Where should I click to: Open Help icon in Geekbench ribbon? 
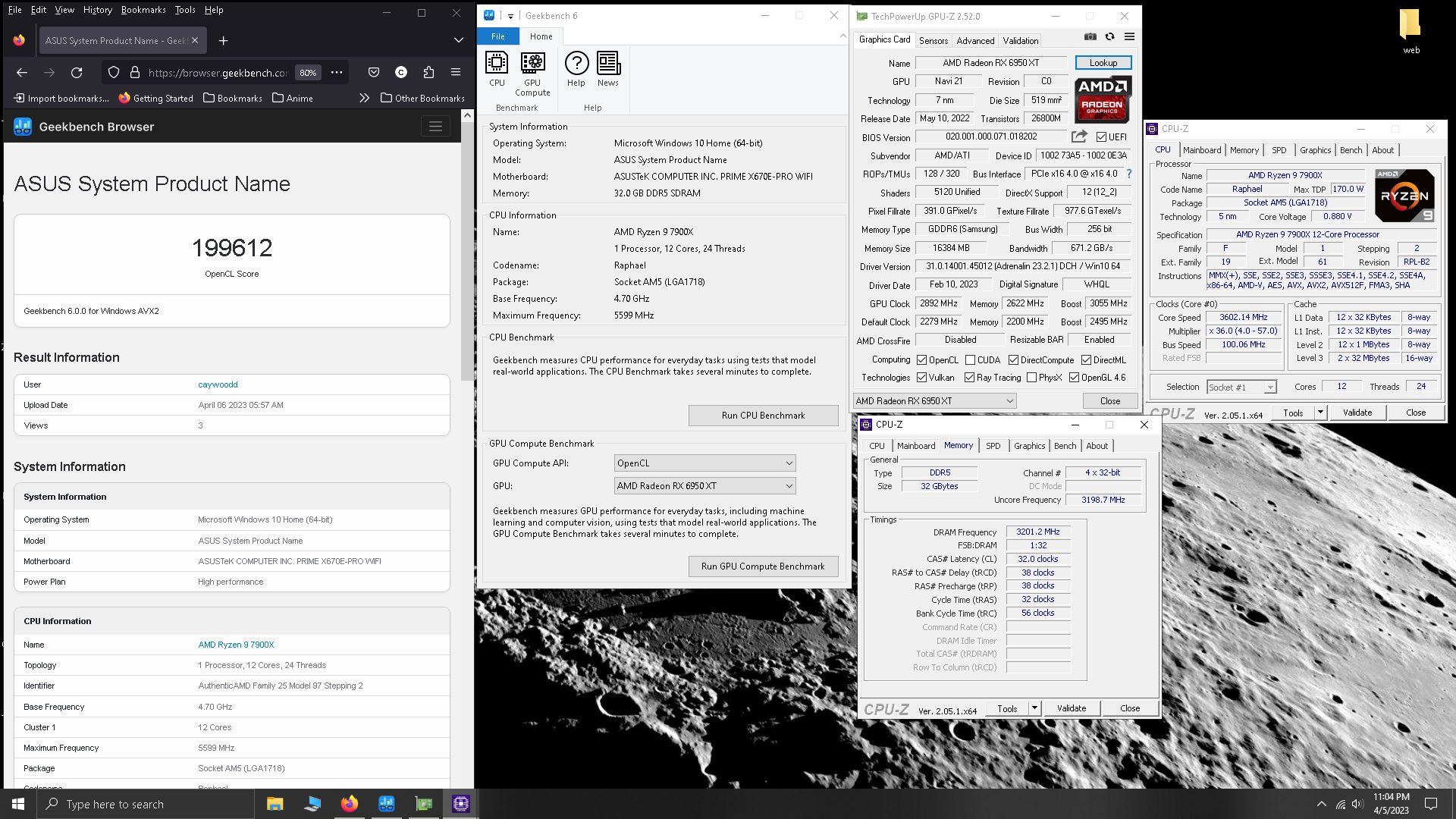click(x=576, y=70)
